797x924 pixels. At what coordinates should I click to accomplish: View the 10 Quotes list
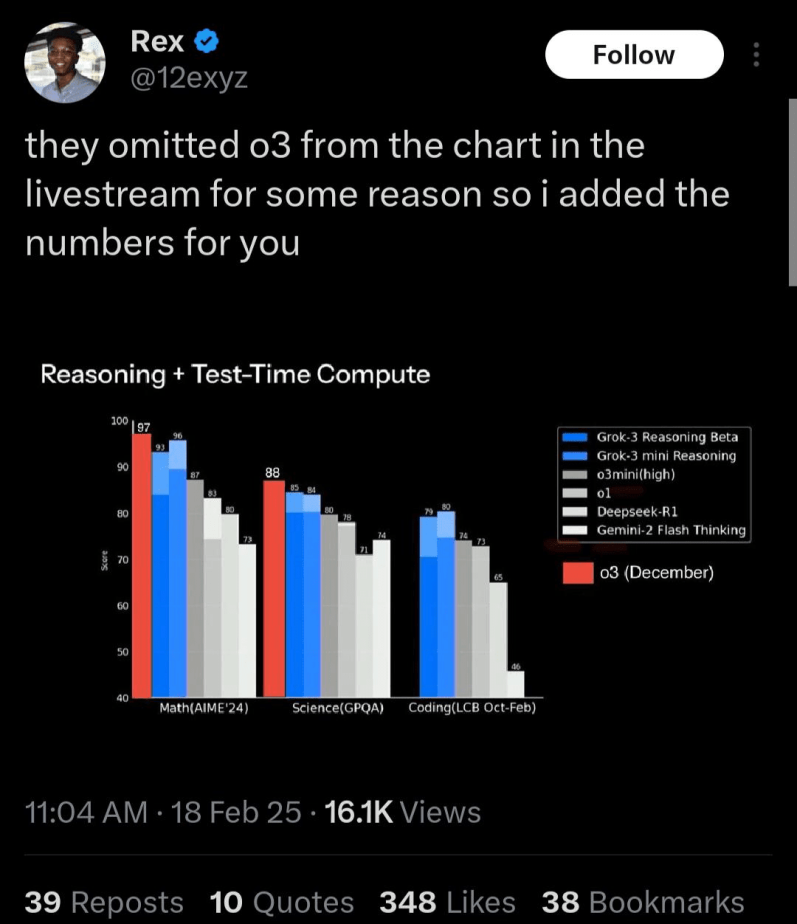(x=282, y=902)
